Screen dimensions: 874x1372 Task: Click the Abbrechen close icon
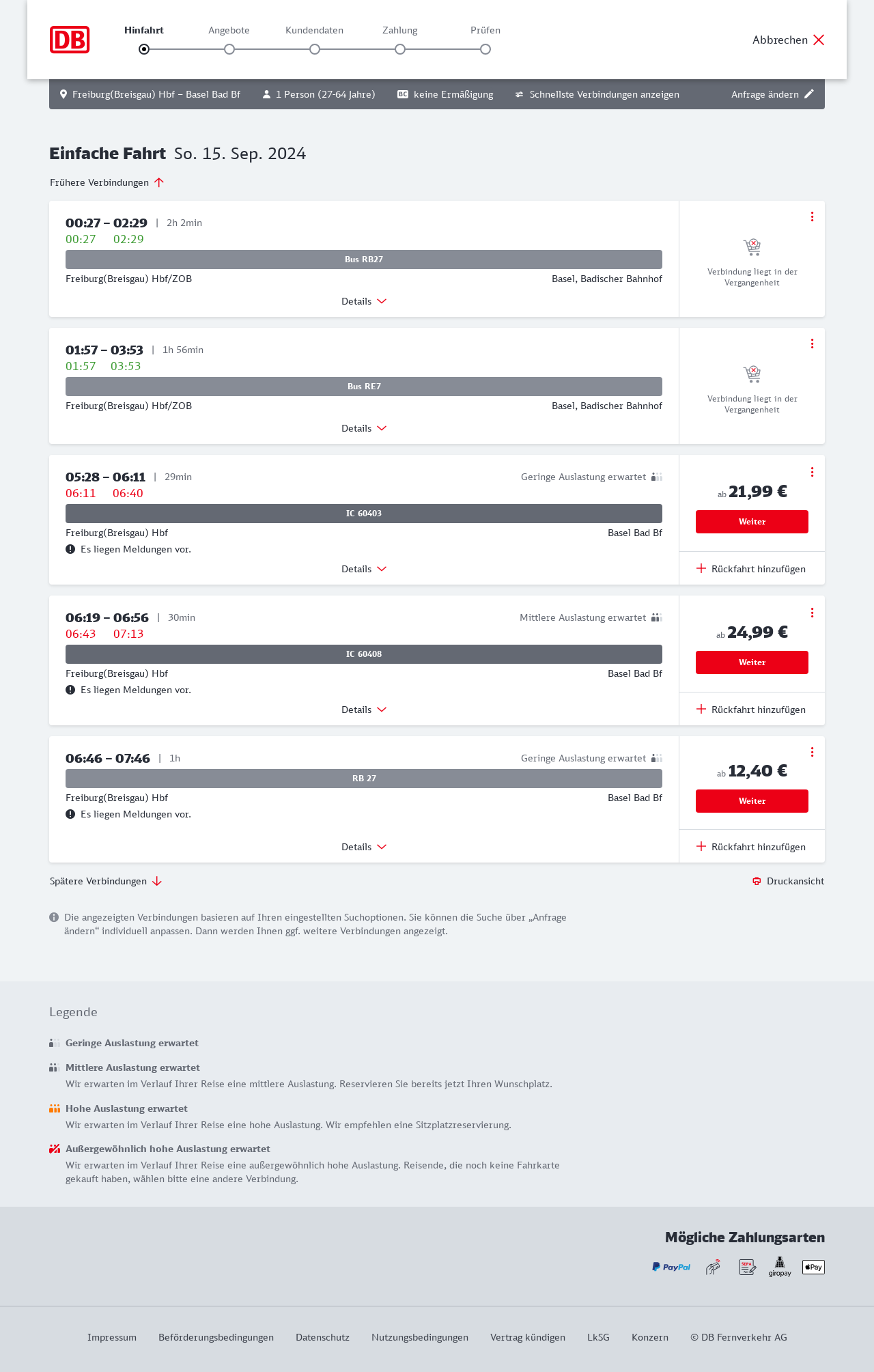point(819,40)
